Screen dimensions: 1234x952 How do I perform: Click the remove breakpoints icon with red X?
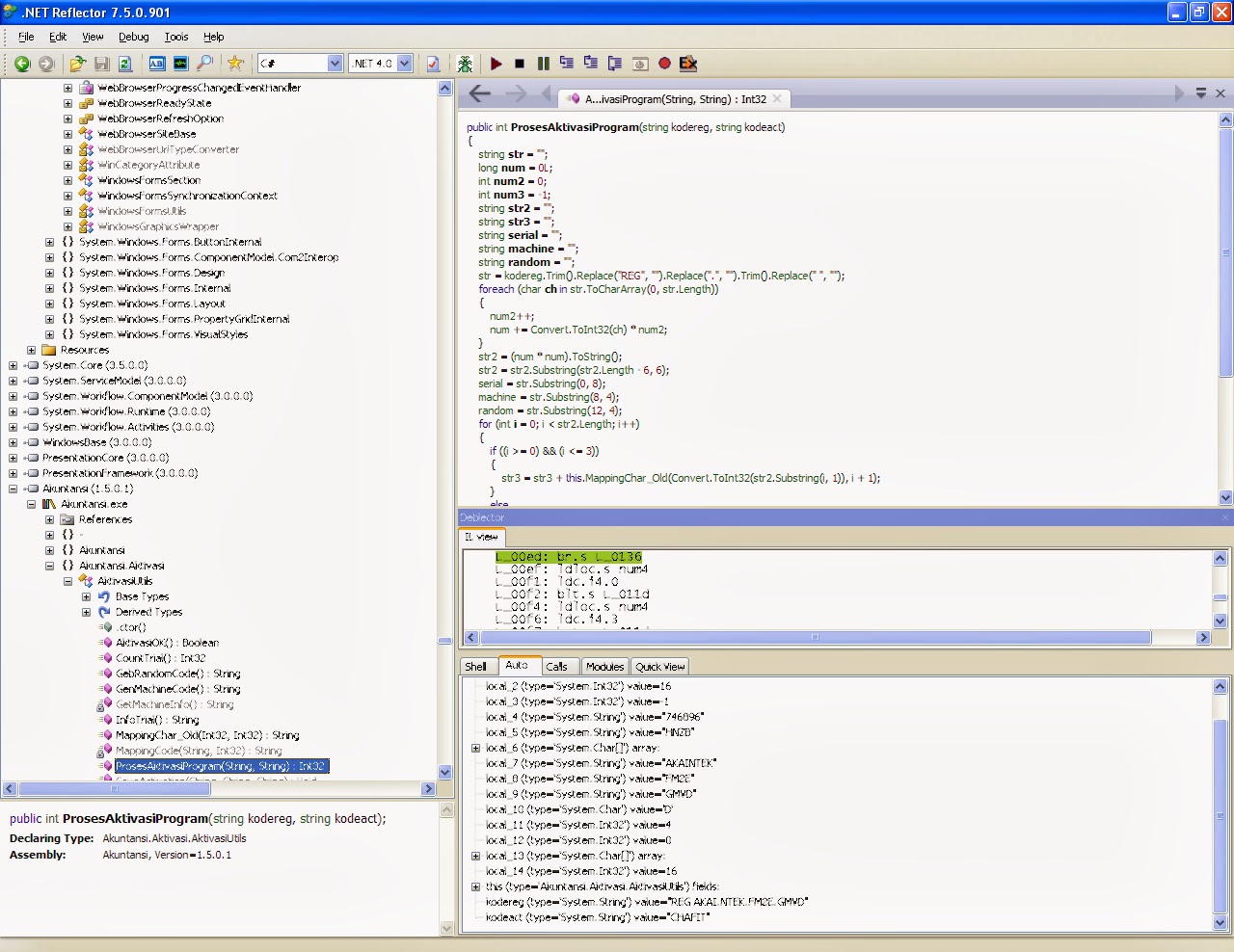[688, 64]
